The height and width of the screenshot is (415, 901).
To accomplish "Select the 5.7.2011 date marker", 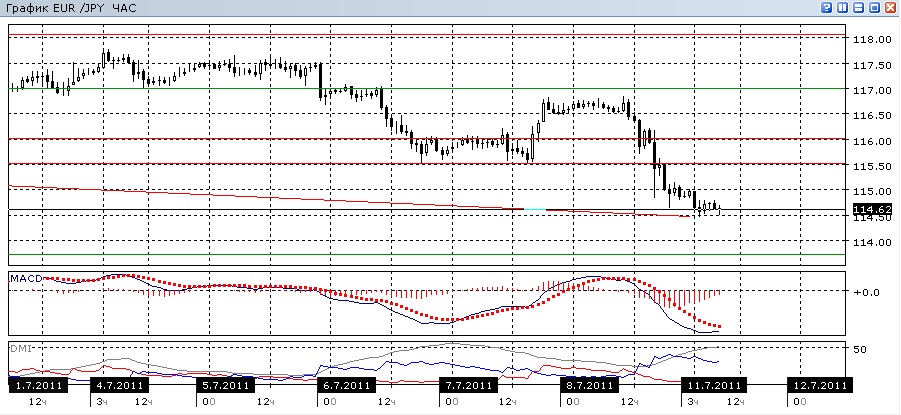I will [x=226, y=385].
